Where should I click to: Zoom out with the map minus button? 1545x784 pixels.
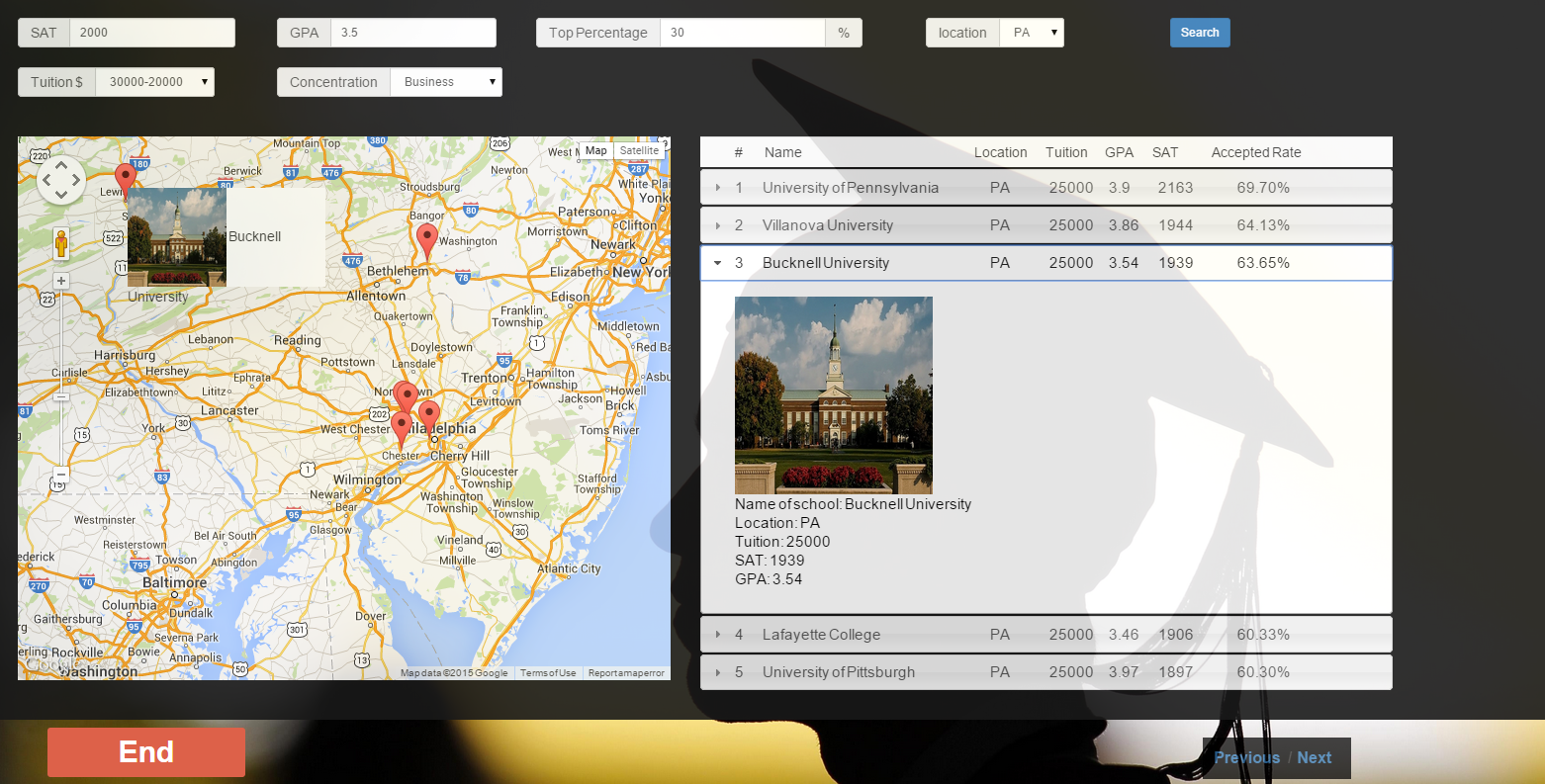click(x=61, y=475)
